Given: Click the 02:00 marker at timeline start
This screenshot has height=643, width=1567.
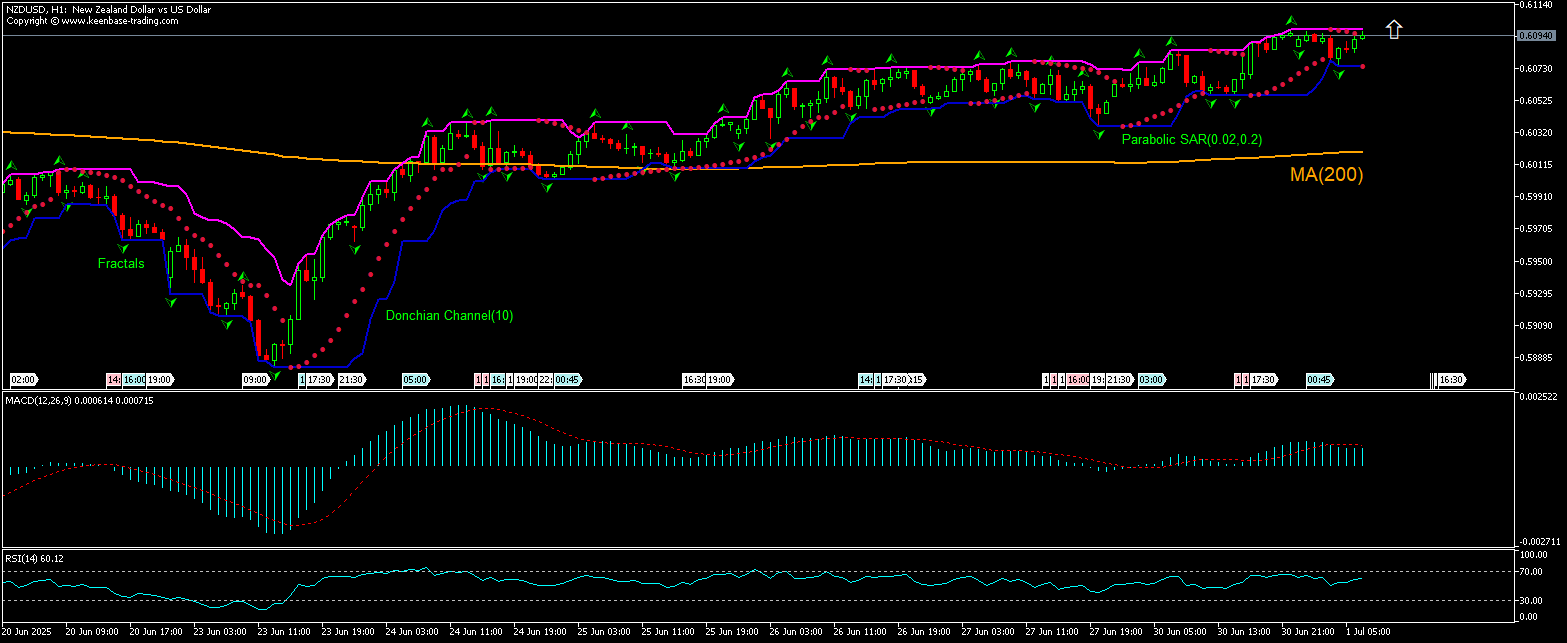Looking at the screenshot, I should (x=22, y=380).
